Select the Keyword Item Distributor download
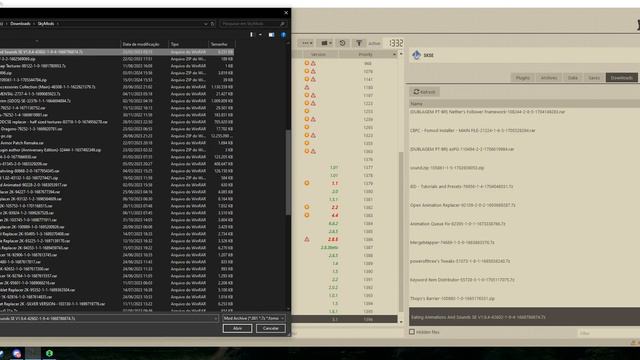The height and width of the screenshot is (360, 640). coord(524,280)
